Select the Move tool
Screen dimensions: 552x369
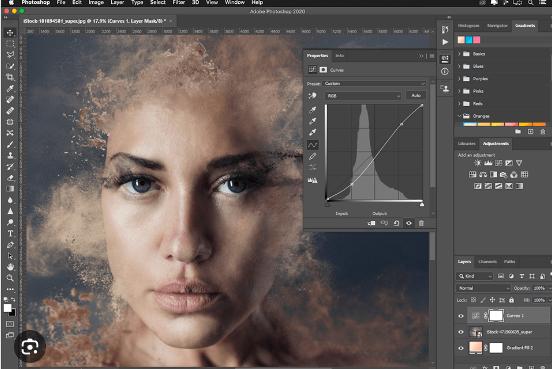coord(10,33)
